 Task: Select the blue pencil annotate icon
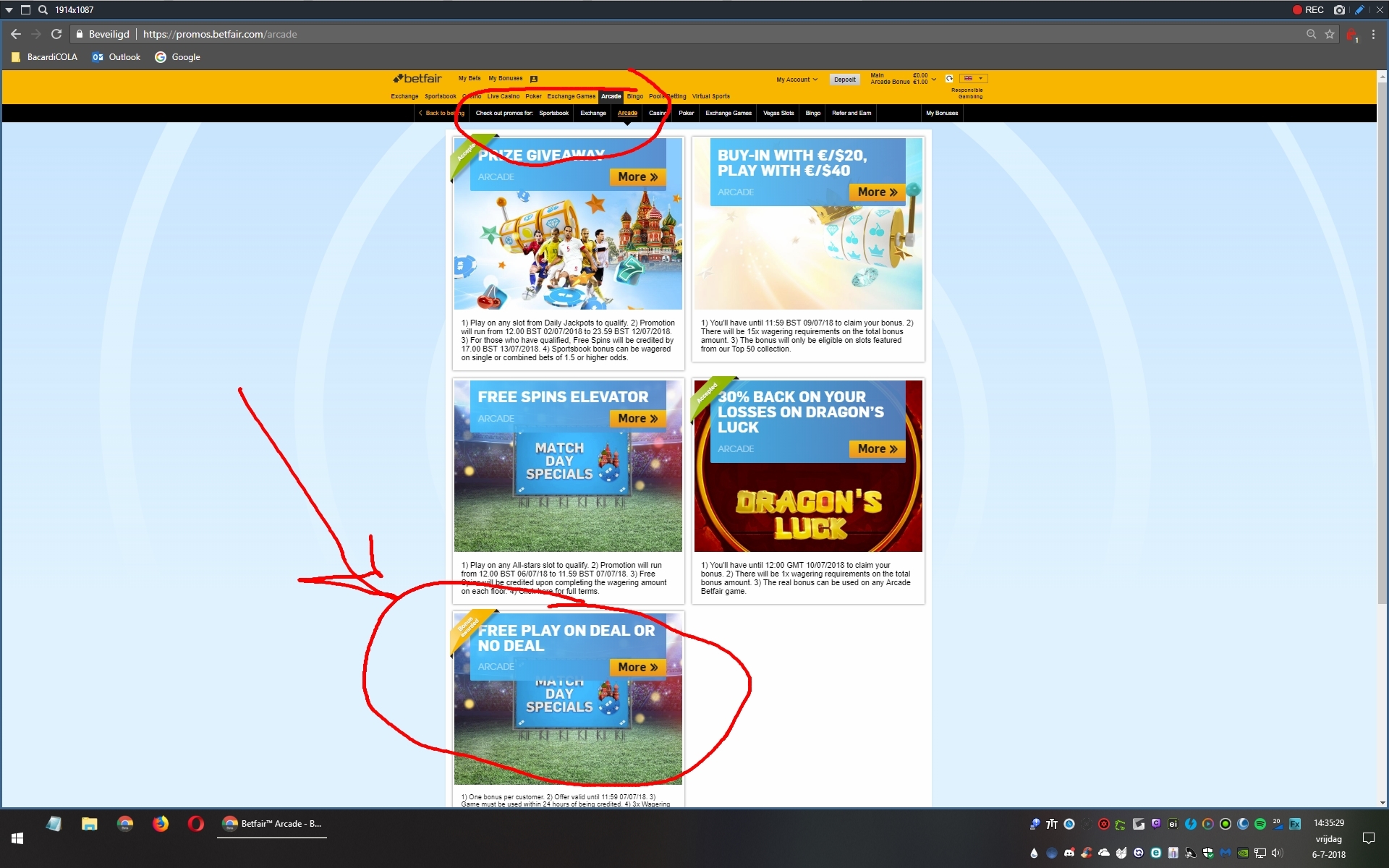[x=1359, y=9]
